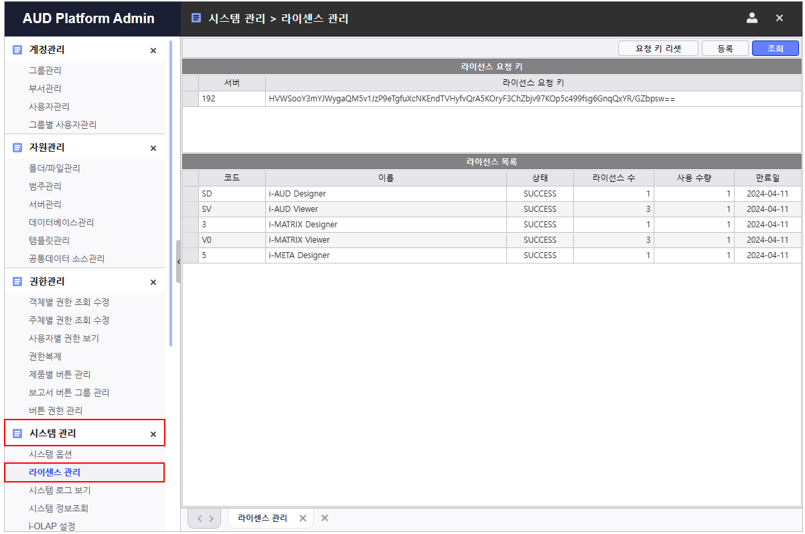Click the sidebar collapse handle

click(178, 262)
